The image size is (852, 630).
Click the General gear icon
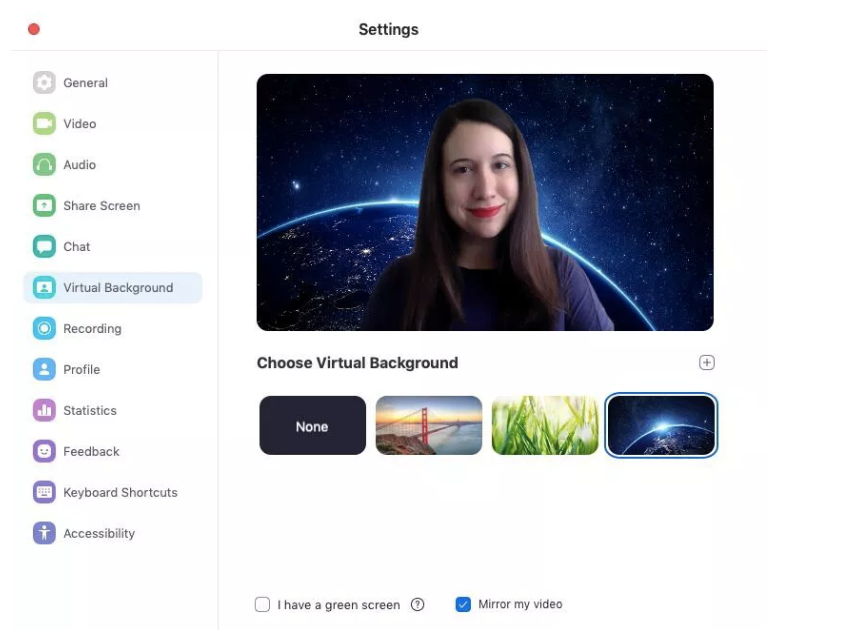point(44,83)
